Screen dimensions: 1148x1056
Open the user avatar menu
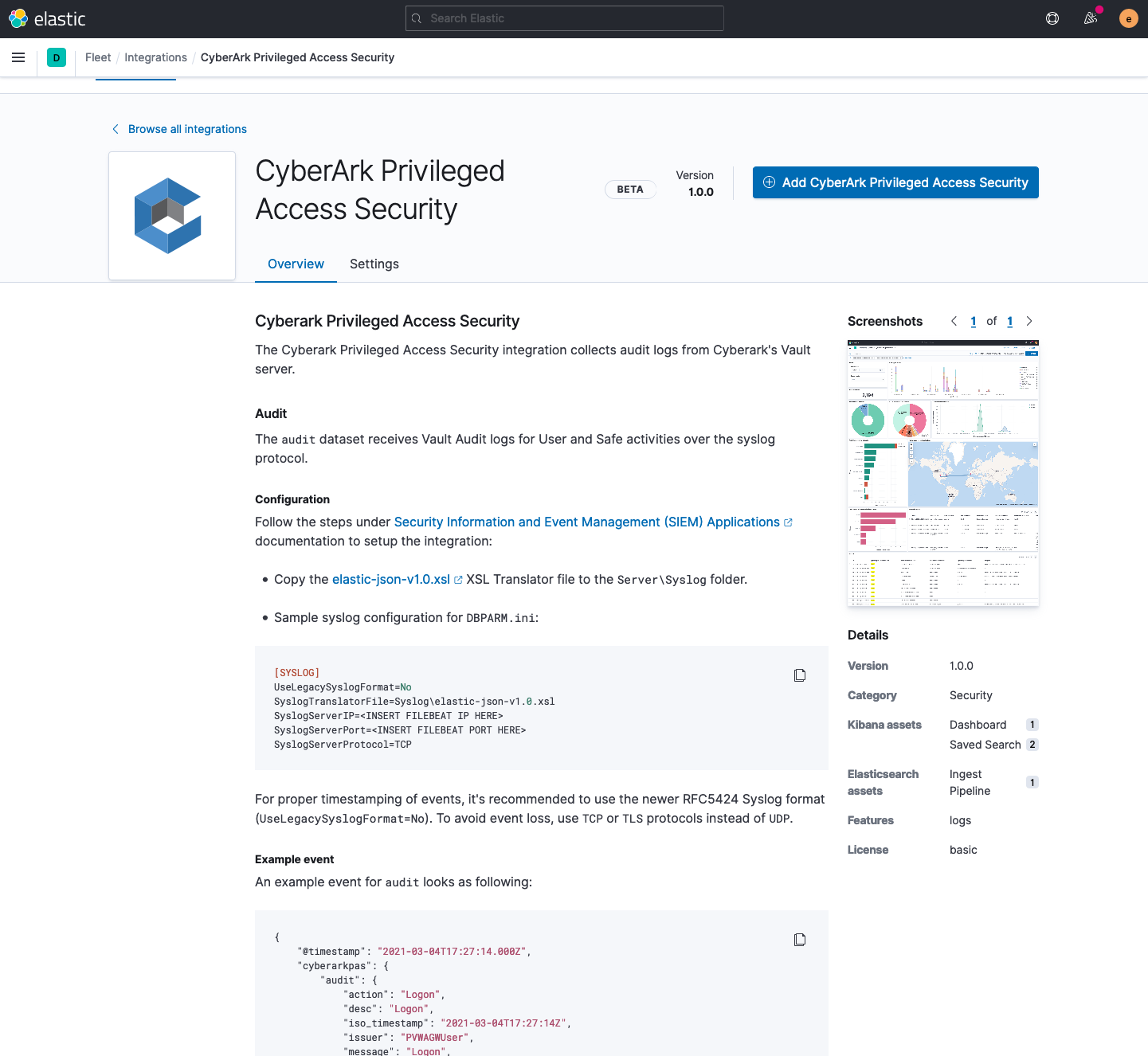[x=1128, y=18]
